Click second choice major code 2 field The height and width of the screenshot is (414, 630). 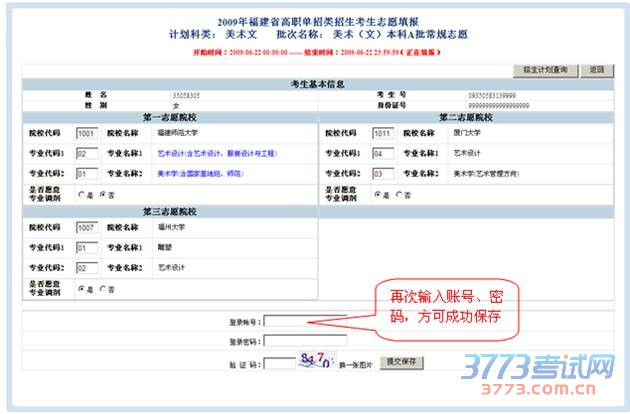(381, 173)
